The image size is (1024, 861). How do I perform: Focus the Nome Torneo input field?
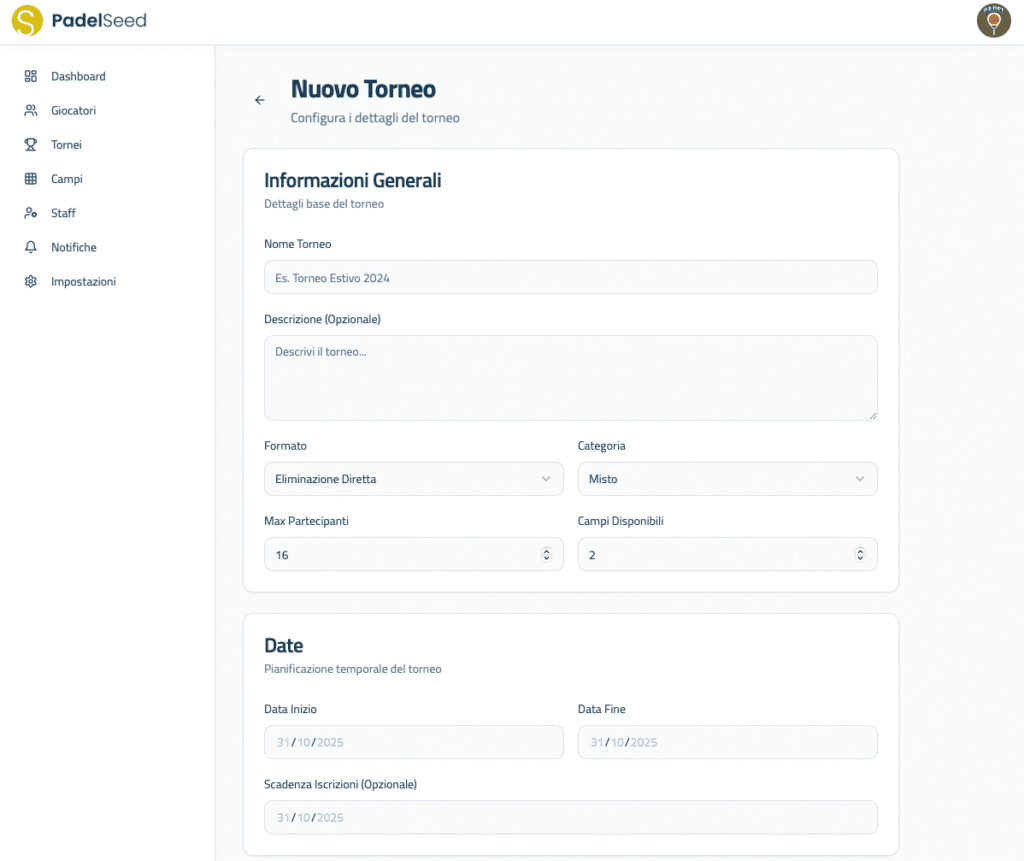(x=570, y=278)
